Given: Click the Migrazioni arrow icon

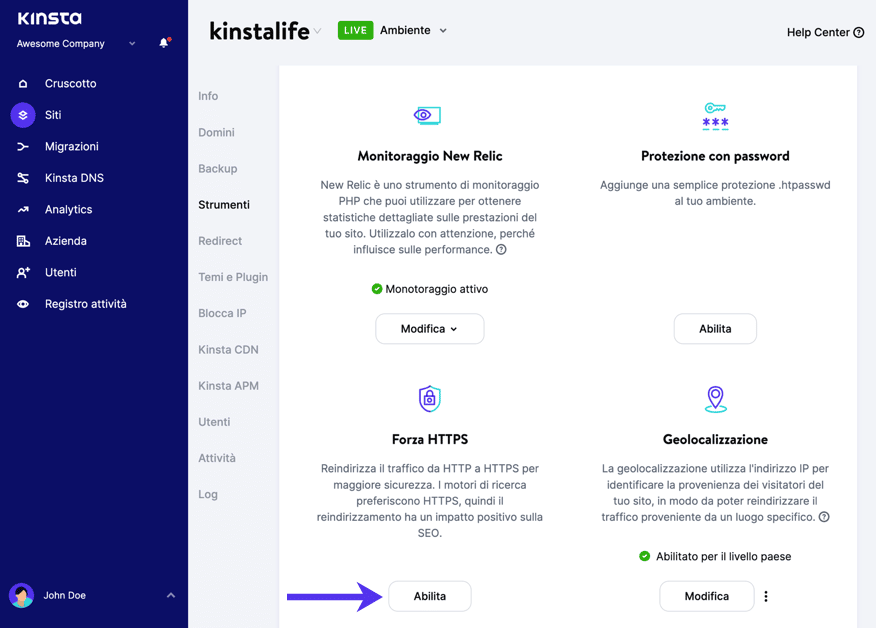Looking at the screenshot, I should point(23,147).
